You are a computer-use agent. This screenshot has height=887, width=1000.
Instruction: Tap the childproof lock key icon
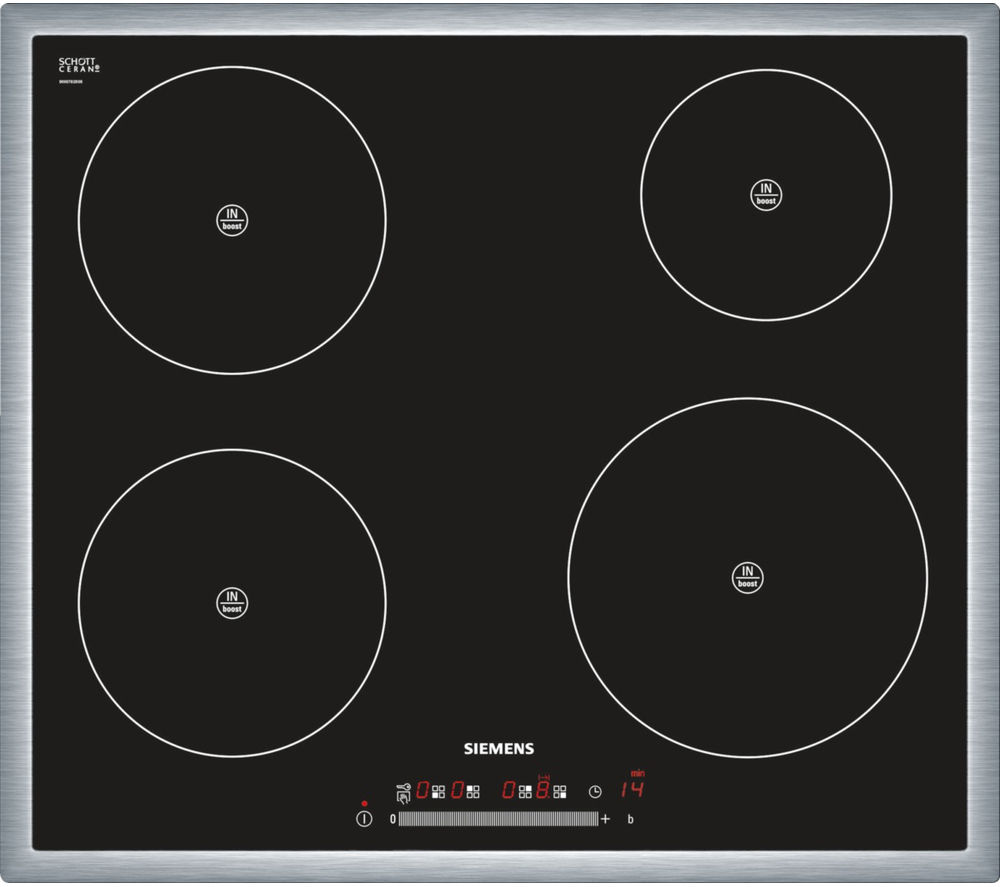pos(404,794)
